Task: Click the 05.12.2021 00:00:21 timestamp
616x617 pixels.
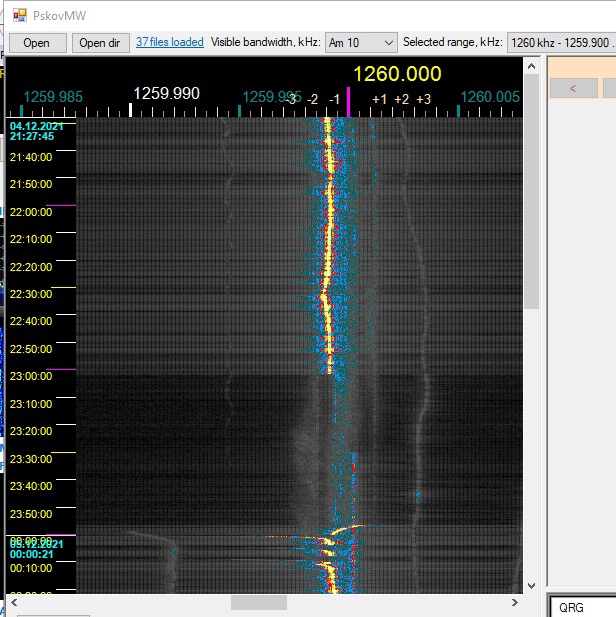Action: (x=36, y=549)
